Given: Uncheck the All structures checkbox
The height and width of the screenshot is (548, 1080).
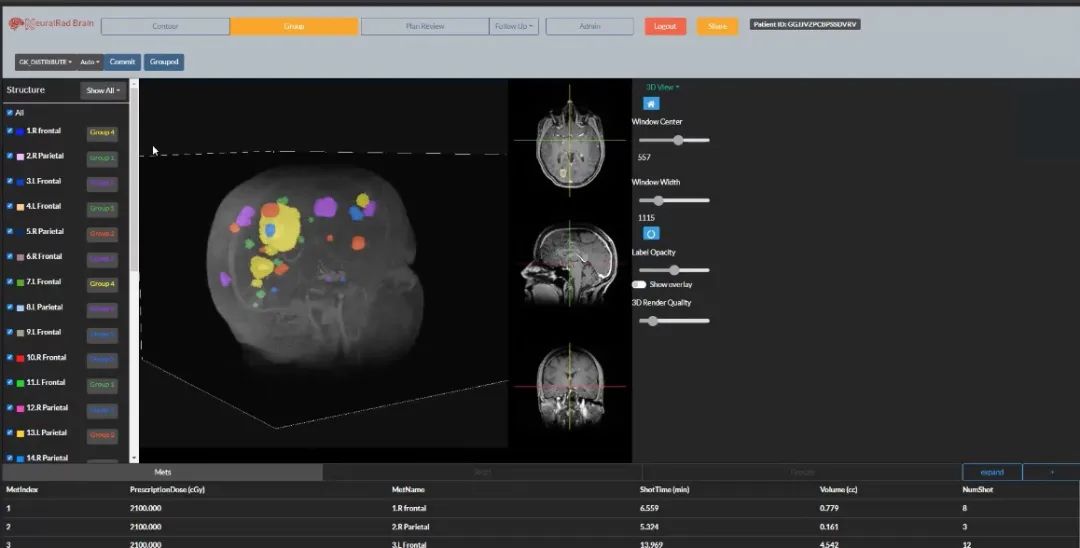Looking at the screenshot, I should 9,112.
